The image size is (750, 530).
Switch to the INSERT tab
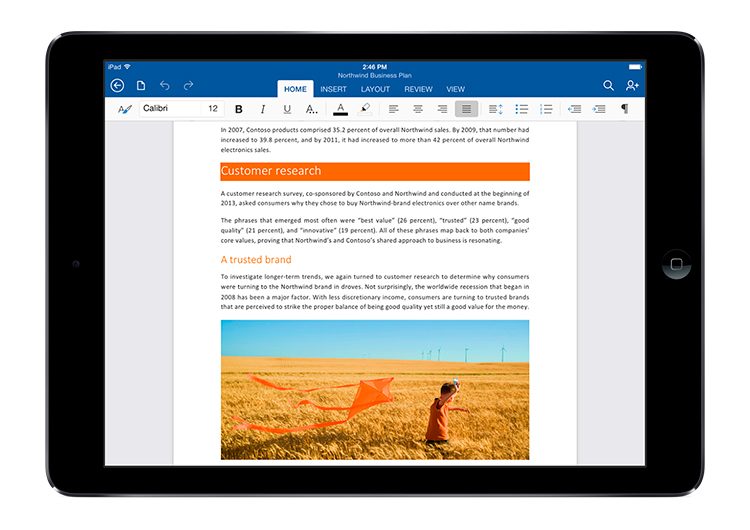[x=334, y=89]
